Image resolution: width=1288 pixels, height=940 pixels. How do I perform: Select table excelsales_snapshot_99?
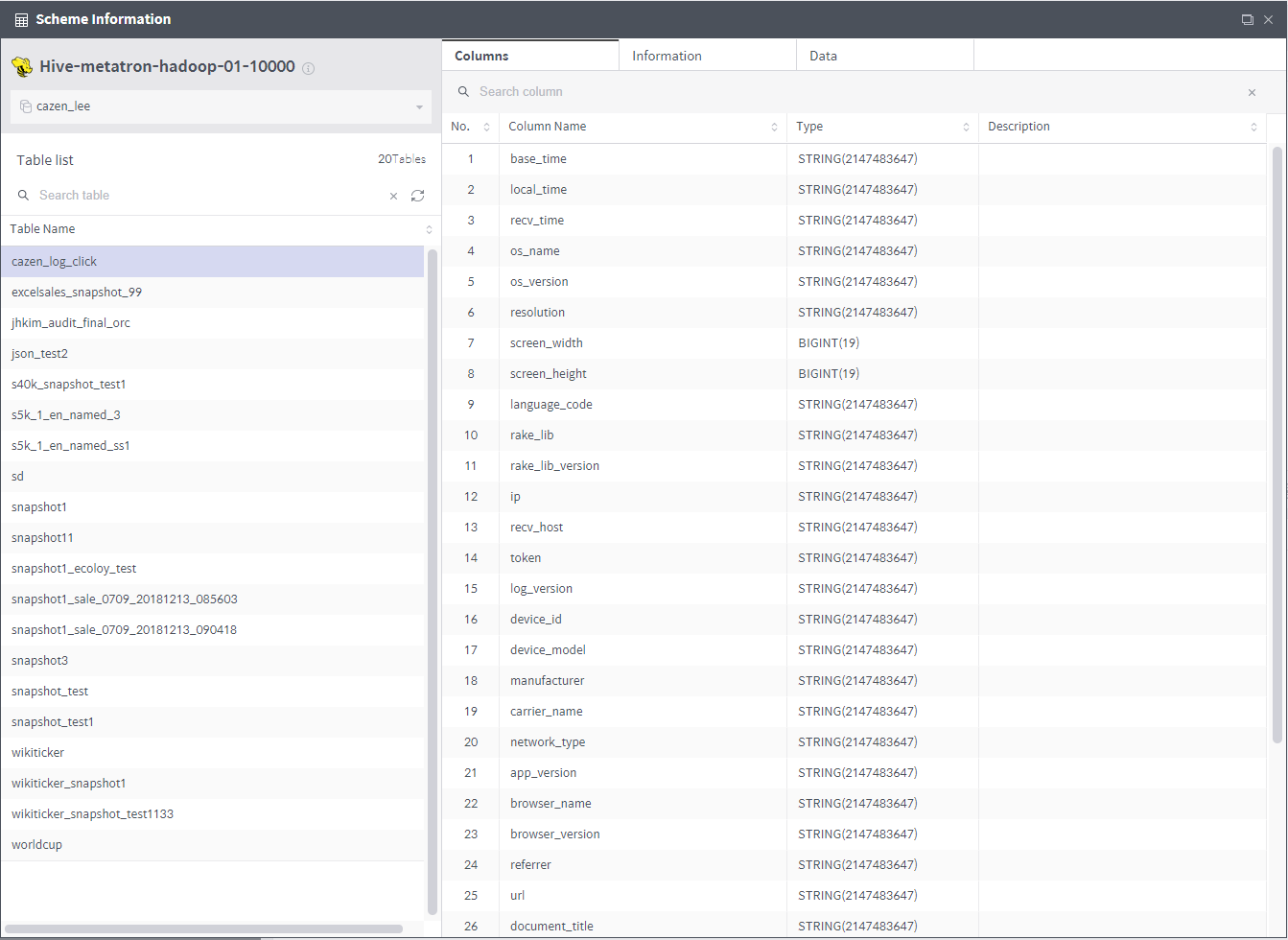[x=212, y=293]
